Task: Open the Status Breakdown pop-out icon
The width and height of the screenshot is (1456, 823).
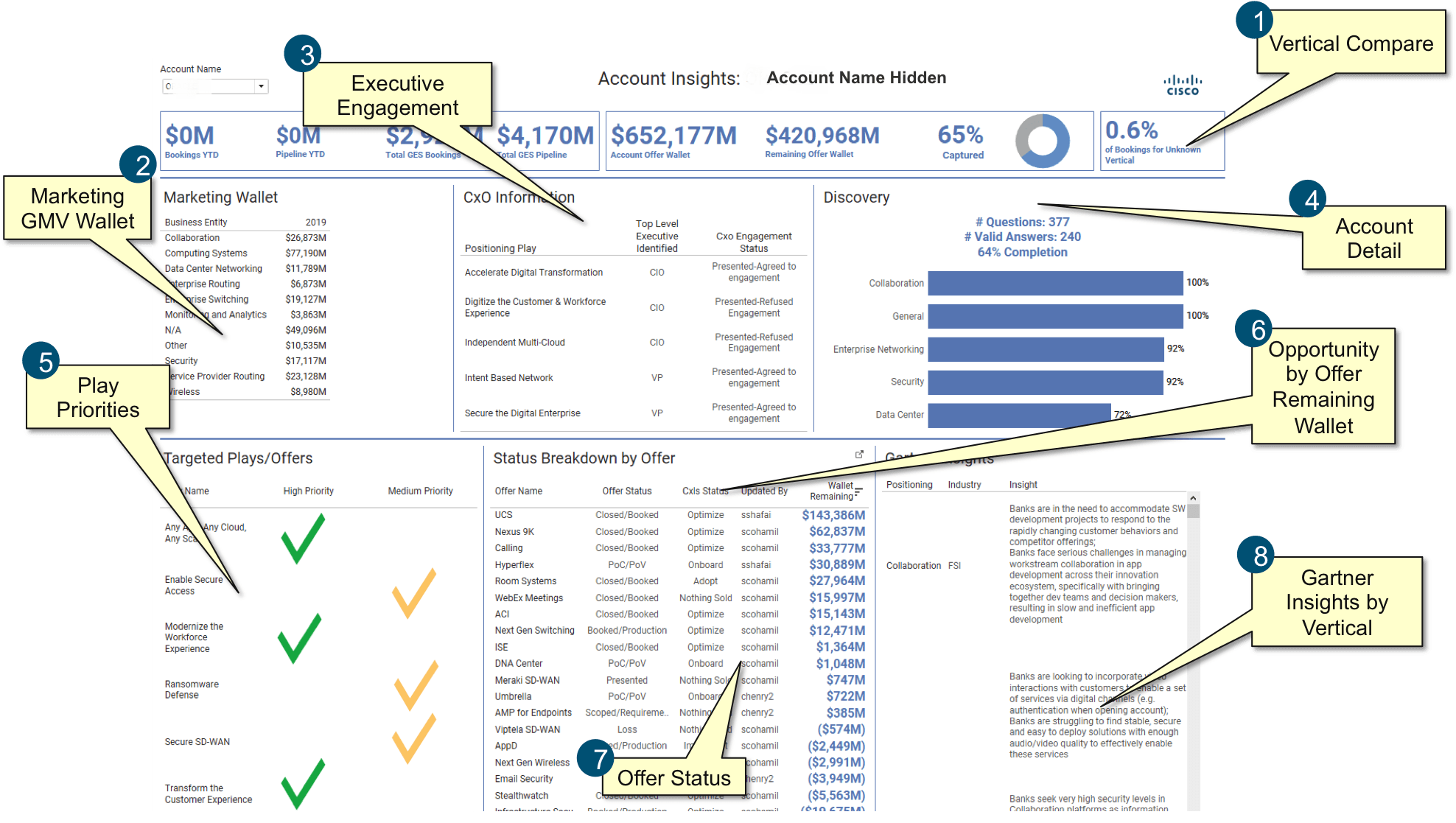Action: 859,455
